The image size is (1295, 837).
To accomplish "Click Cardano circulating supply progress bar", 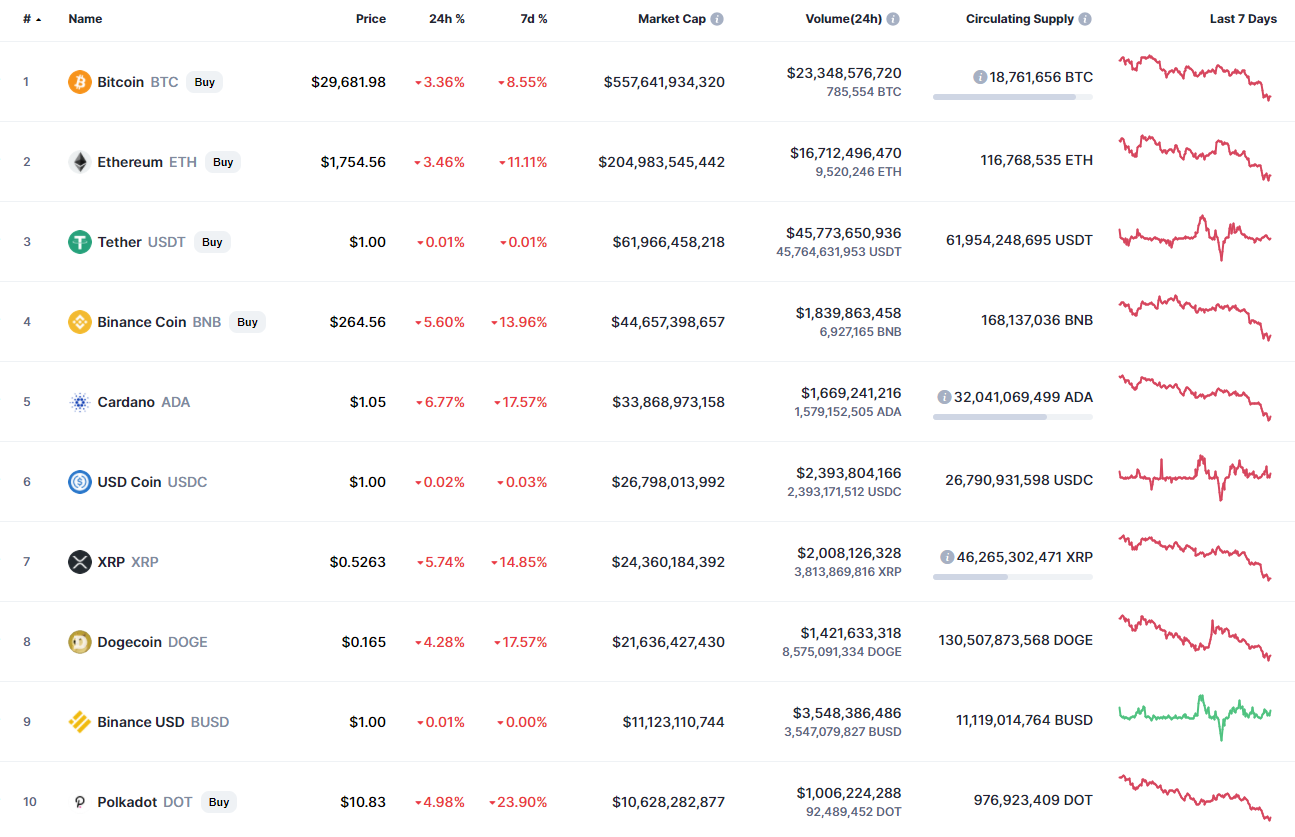I will (x=1012, y=416).
